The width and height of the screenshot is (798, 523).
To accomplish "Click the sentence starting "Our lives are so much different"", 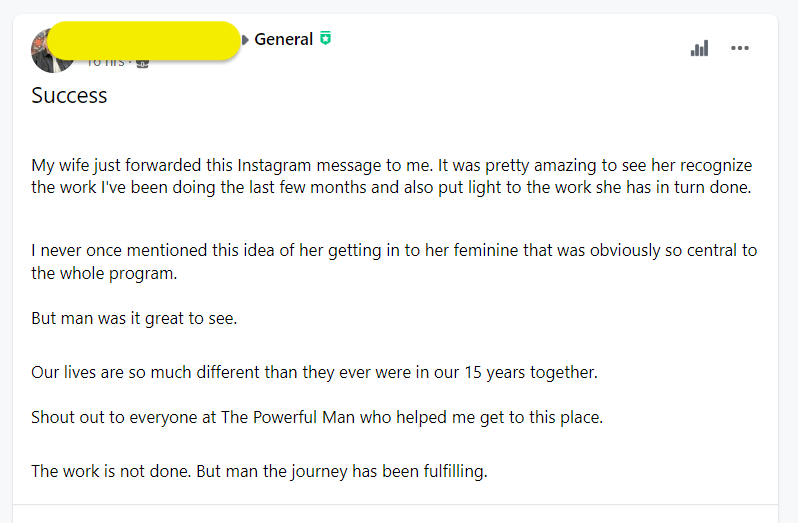I will click(314, 373).
